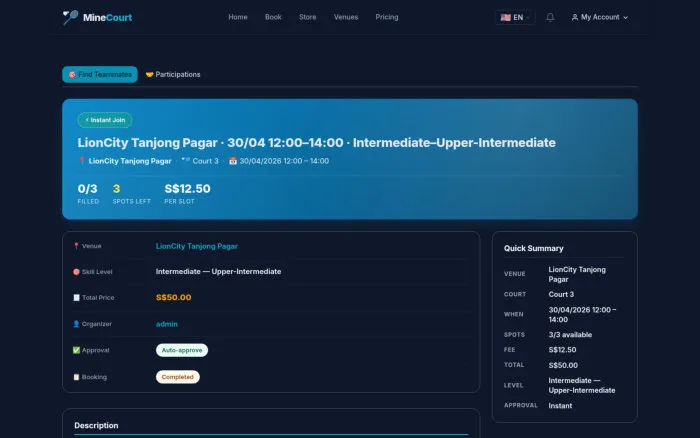
Task: Open the notifications bell
Action: pyautogui.click(x=550, y=17)
